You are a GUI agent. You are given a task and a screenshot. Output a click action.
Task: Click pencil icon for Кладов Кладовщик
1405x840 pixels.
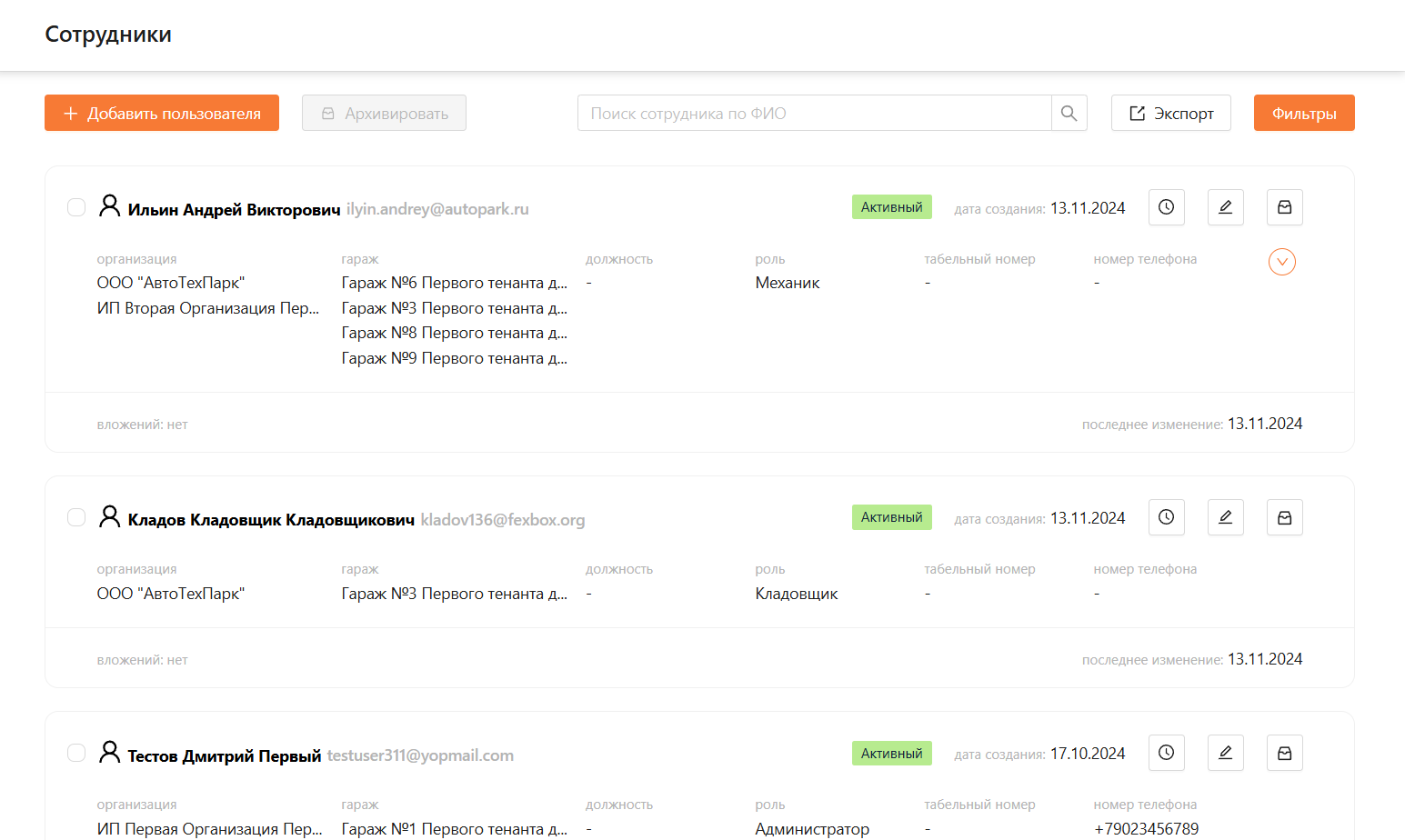click(x=1225, y=517)
